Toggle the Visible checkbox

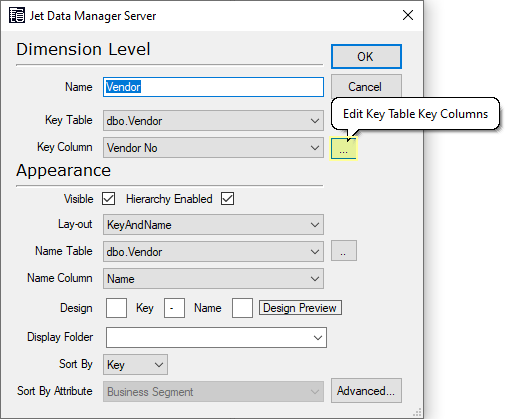109,199
